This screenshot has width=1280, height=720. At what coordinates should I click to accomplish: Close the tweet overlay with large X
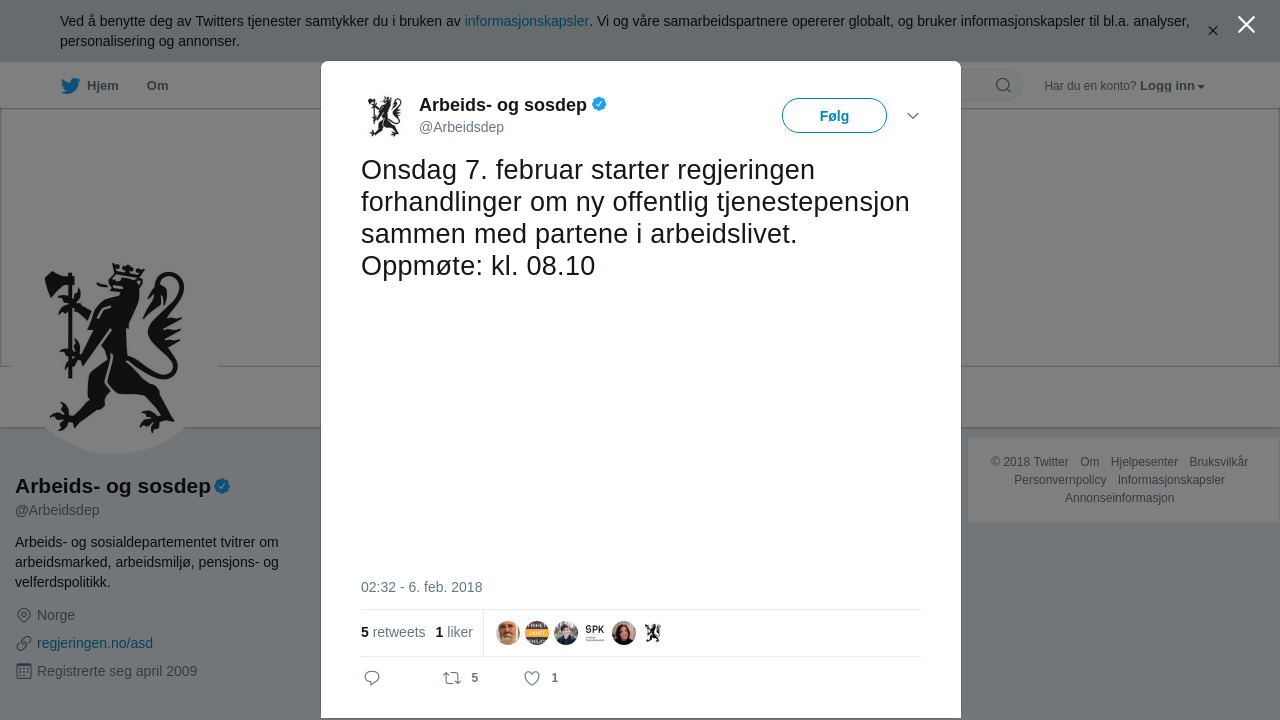1246,25
